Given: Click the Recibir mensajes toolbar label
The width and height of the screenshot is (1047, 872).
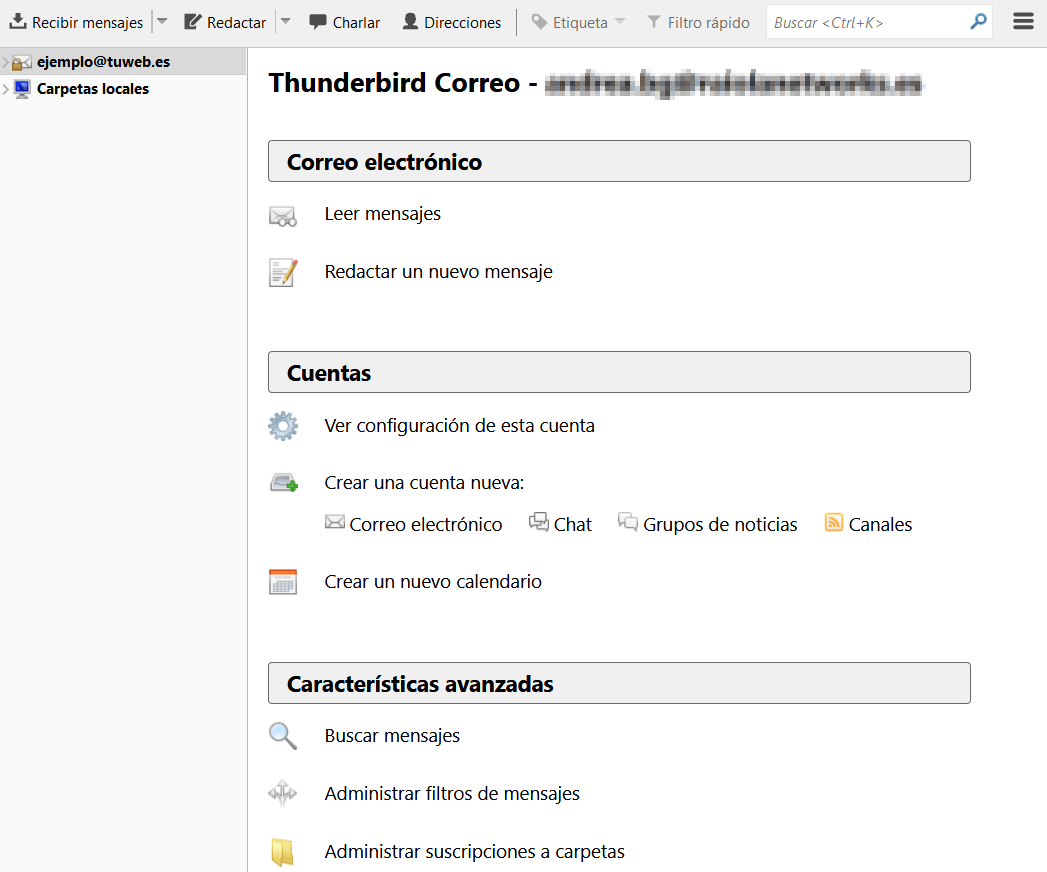Looking at the screenshot, I should pos(87,23).
